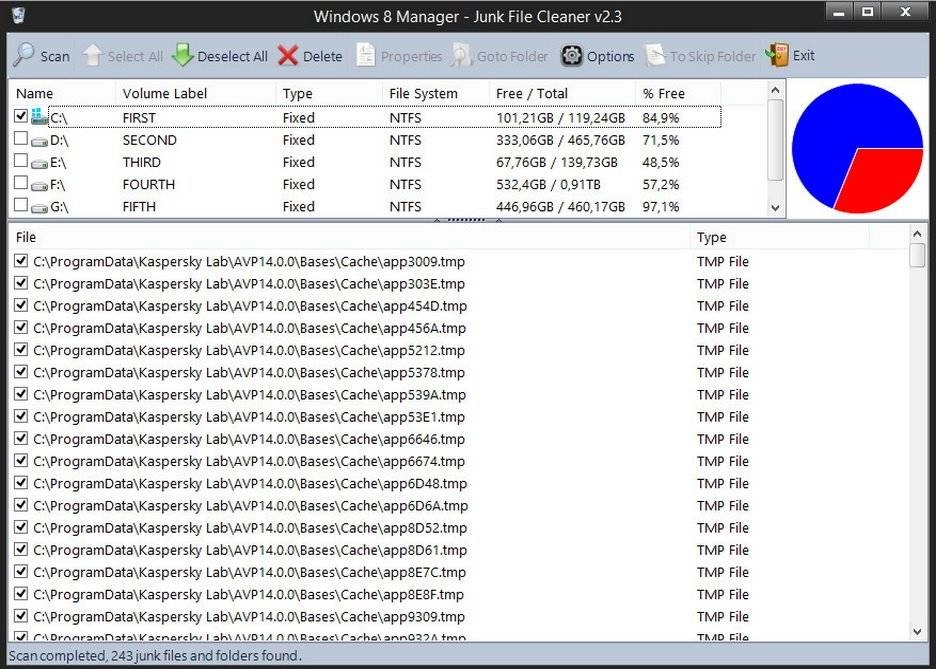Sort by Volume Label column header
936x669 pixels.
click(195, 93)
